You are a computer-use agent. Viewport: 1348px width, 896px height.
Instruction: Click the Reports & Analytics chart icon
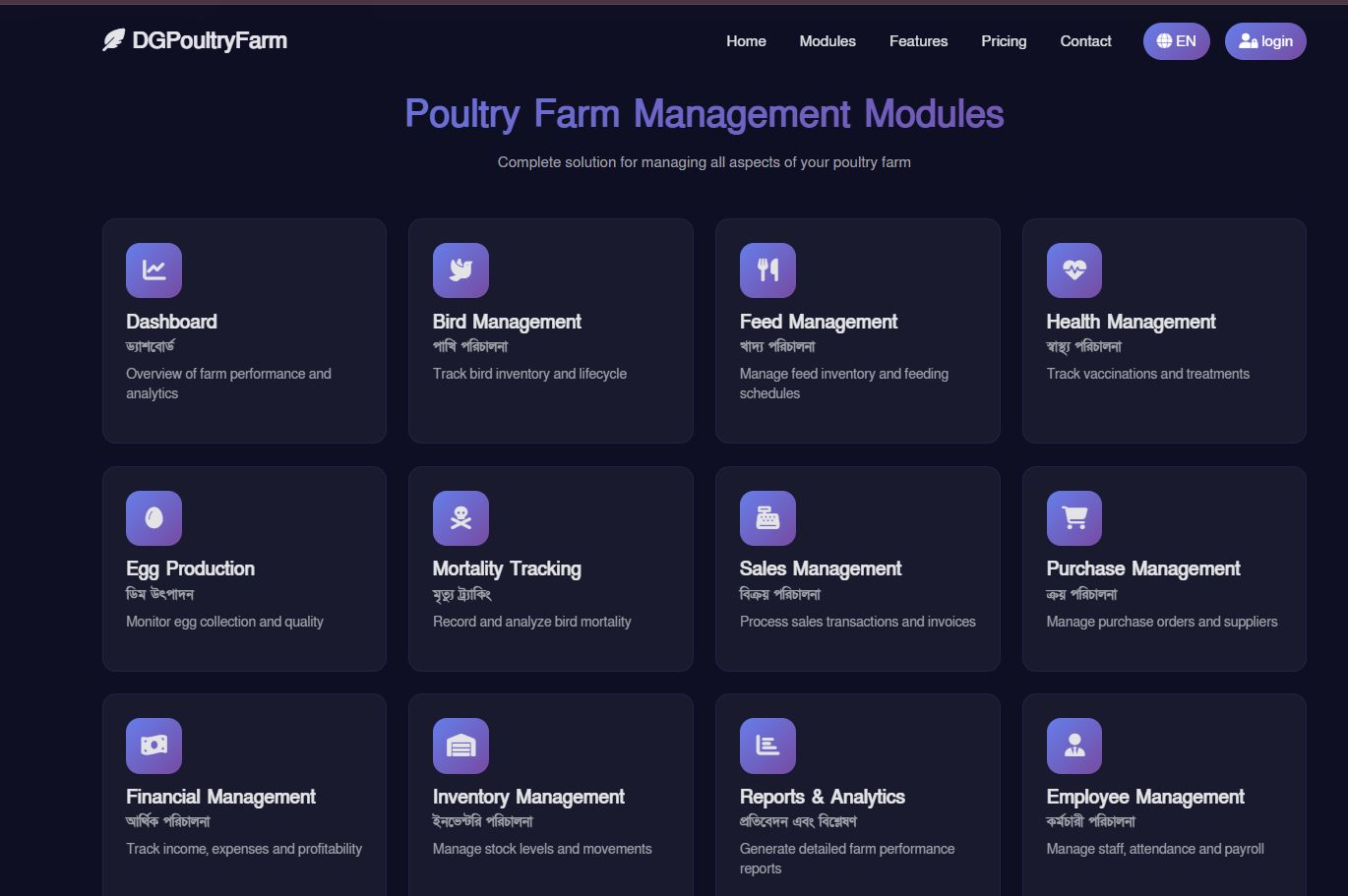(767, 746)
